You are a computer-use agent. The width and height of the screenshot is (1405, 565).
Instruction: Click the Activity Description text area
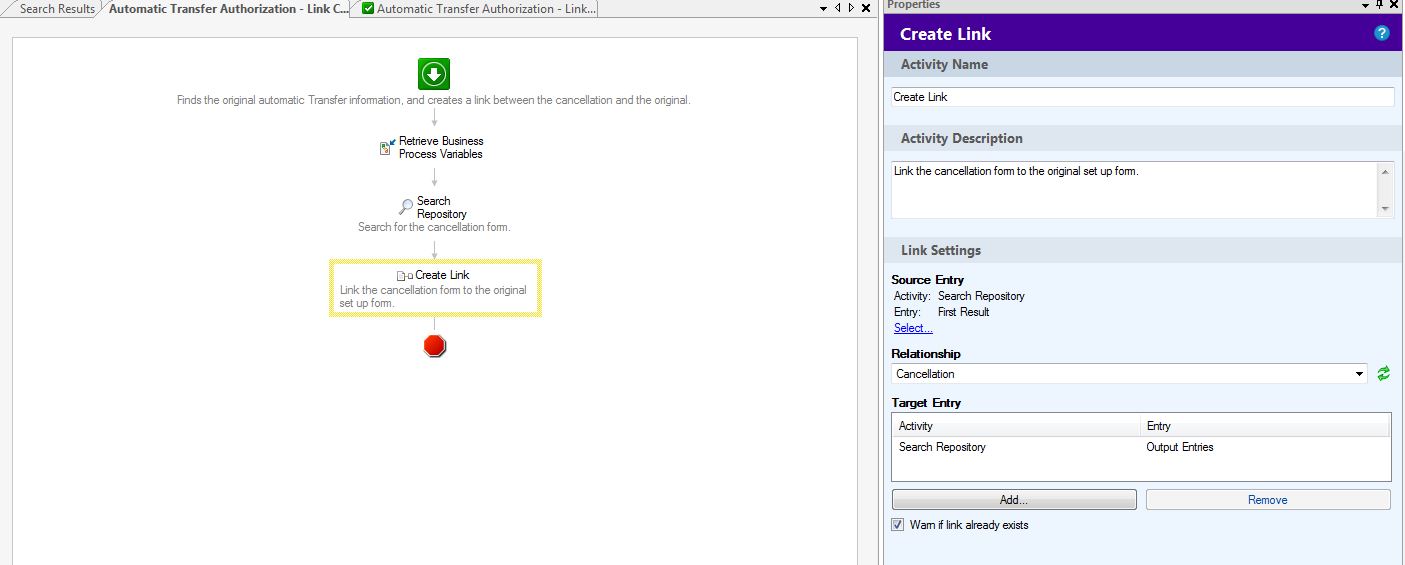click(1134, 190)
